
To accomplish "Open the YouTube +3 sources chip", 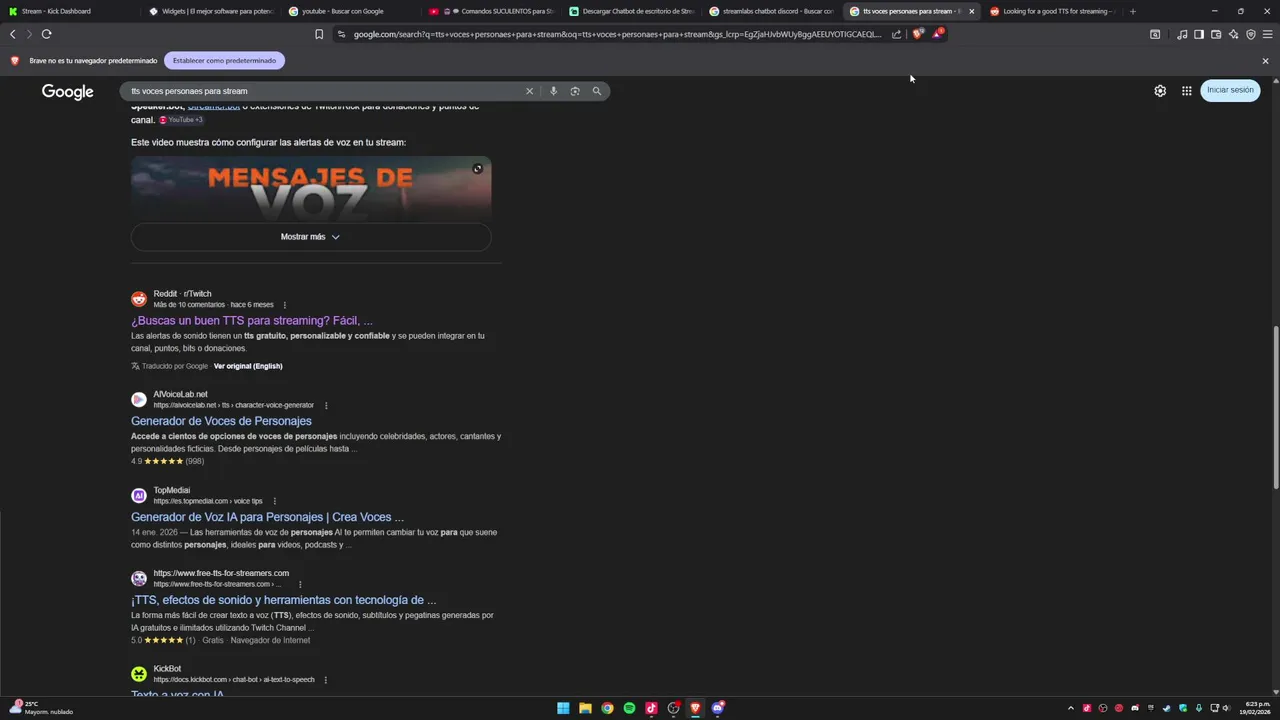I will click(181, 120).
